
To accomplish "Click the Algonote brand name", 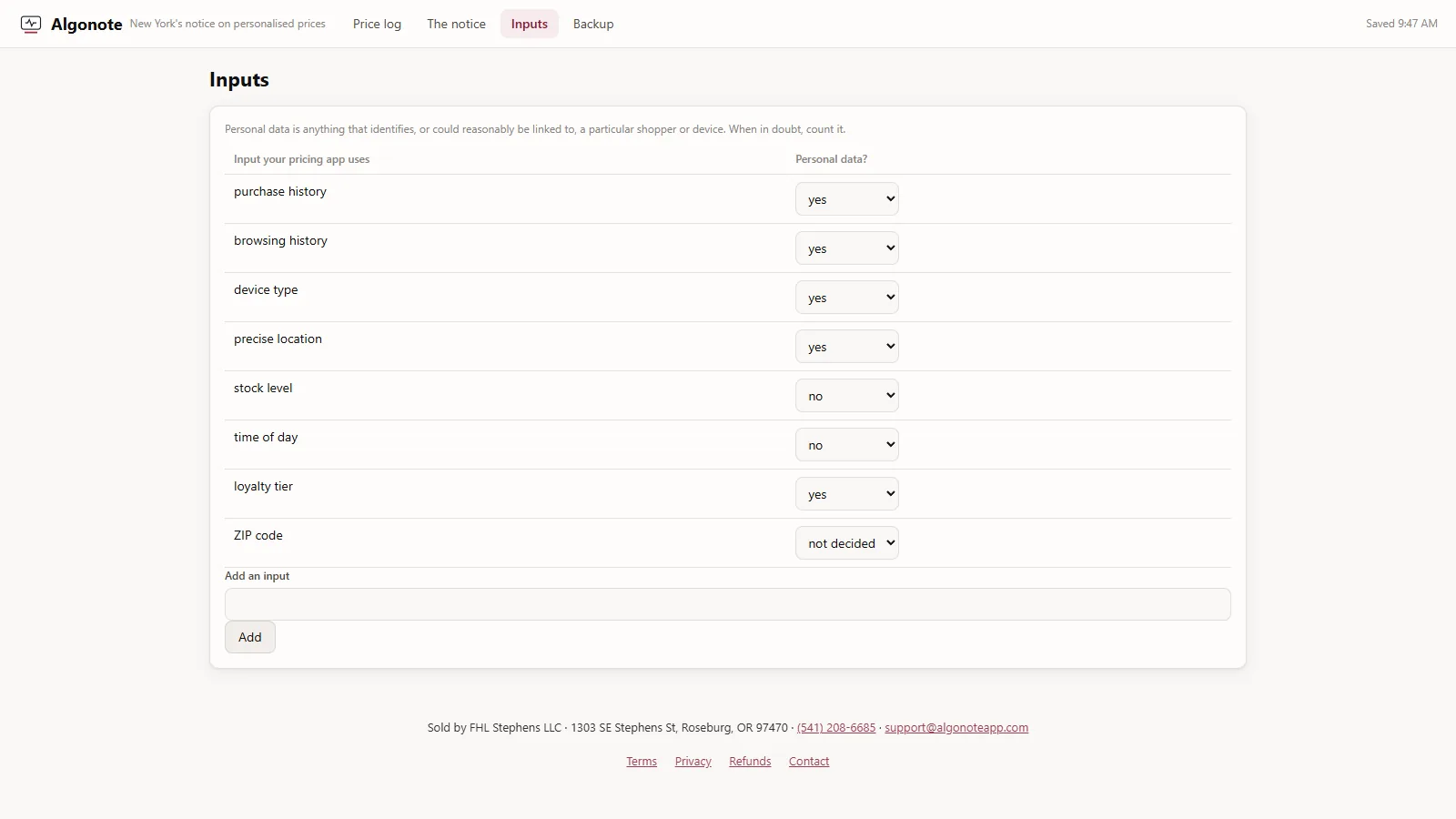I will 86,25.
